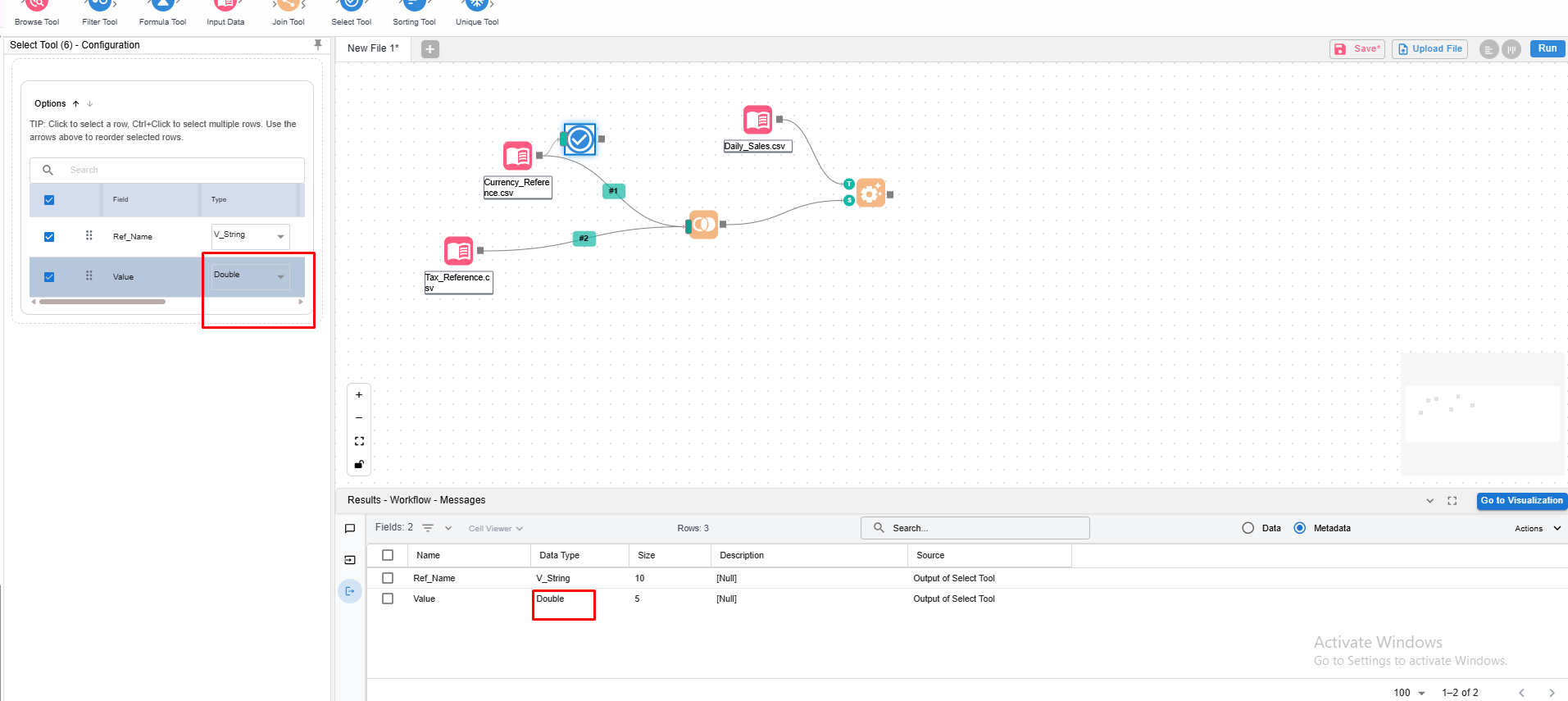Switch to the New File 1 tab

pyautogui.click(x=373, y=48)
